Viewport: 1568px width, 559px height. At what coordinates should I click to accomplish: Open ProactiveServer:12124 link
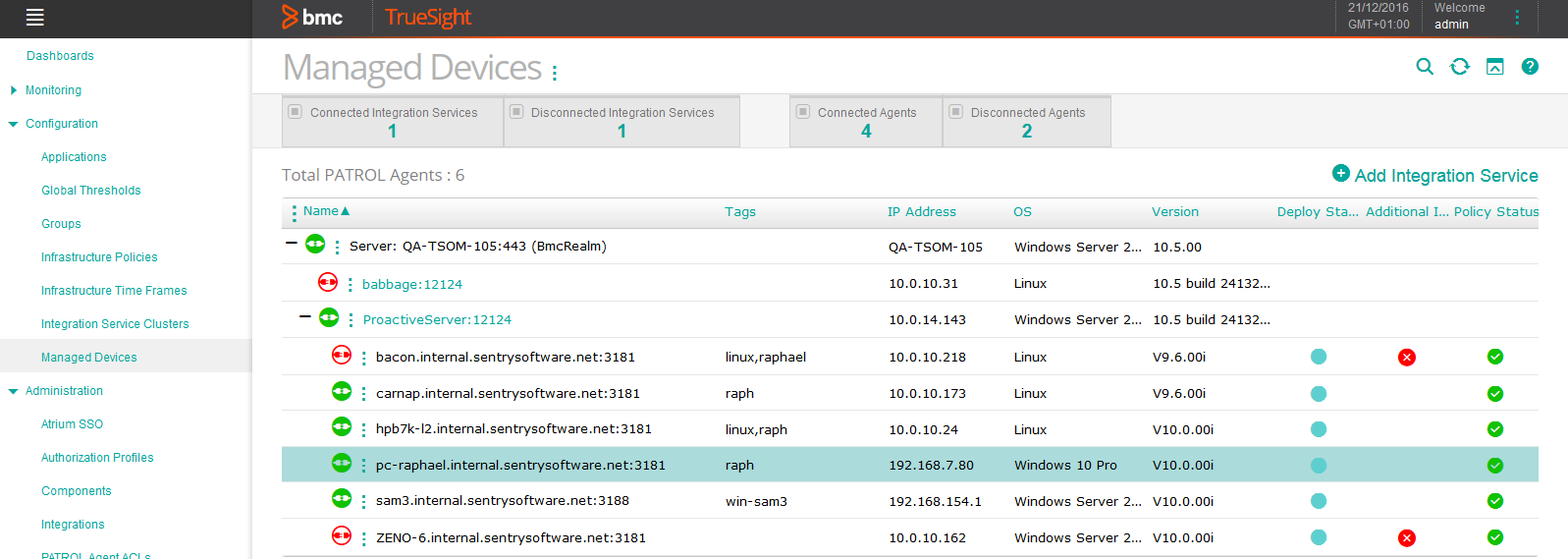pos(437,319)
